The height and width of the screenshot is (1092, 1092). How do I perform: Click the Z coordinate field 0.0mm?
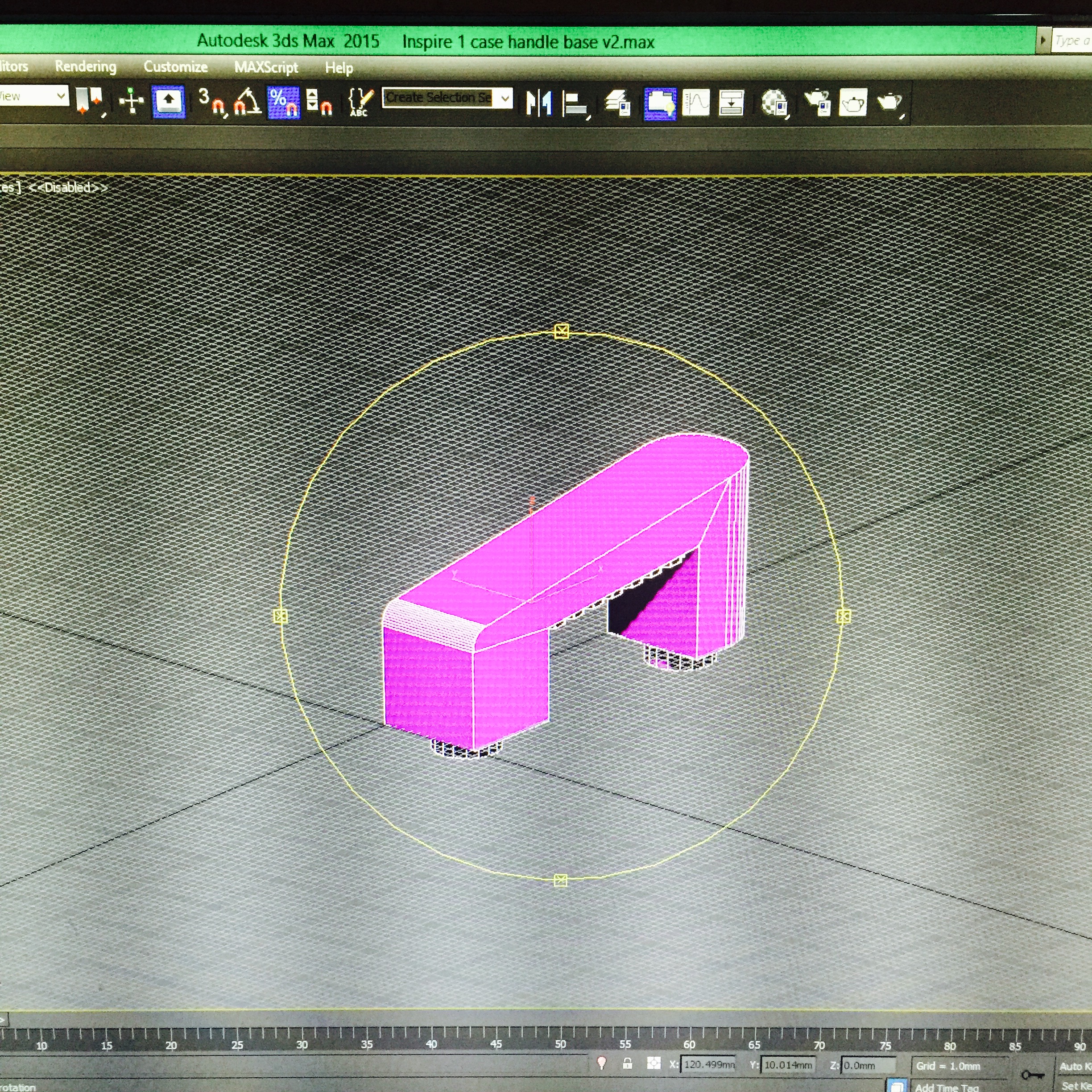coord(868,1065)
